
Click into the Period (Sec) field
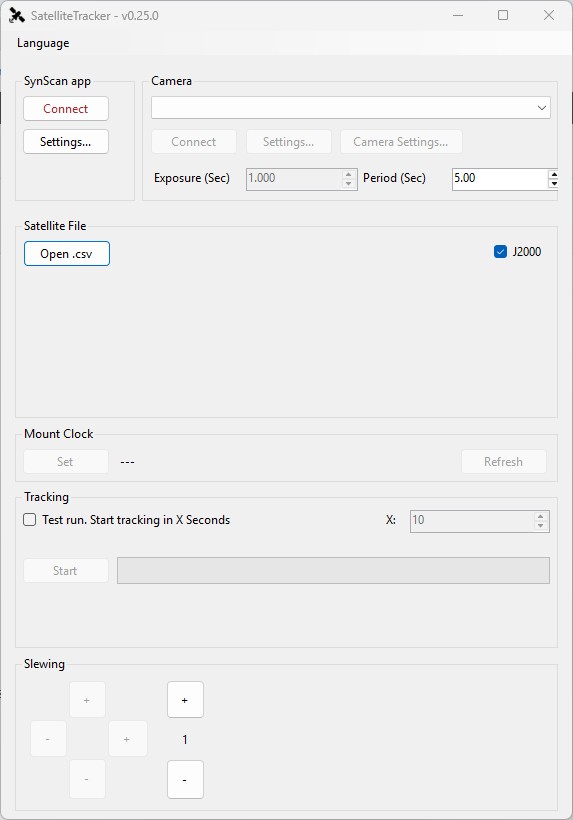[x=500, y=179]
